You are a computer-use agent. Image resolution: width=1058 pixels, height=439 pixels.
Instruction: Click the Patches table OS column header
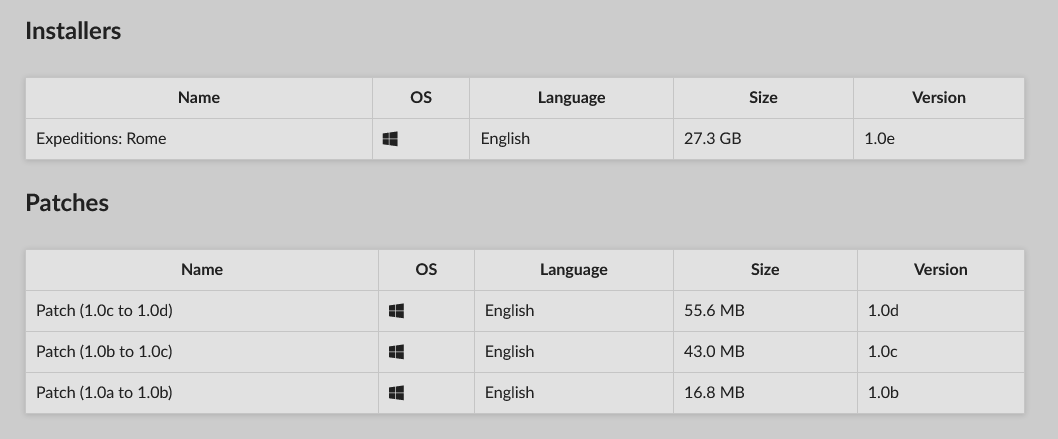tap(426, 270)
